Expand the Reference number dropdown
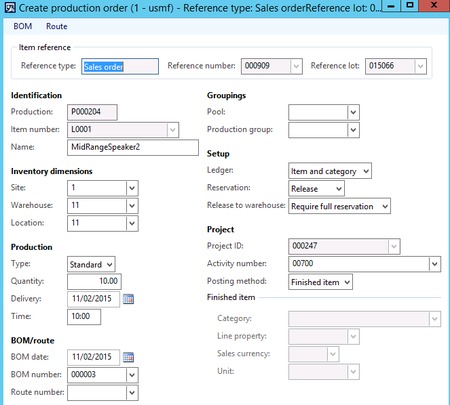 pos(296,66)
